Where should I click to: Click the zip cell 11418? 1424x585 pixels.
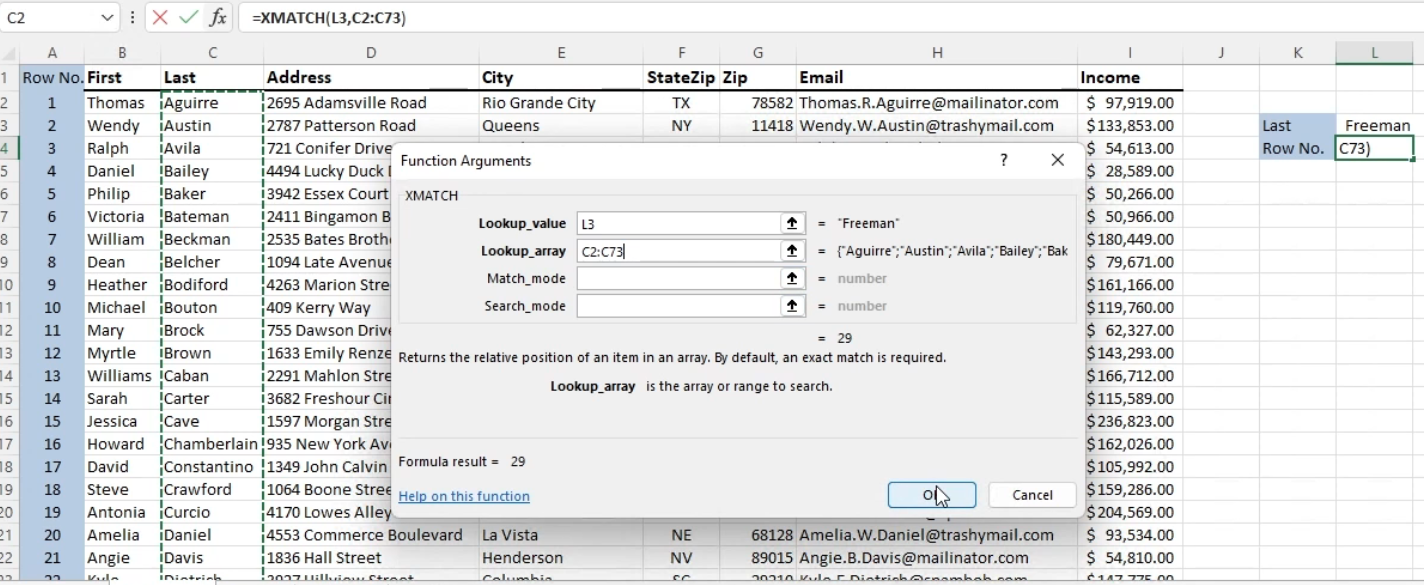[x=758, y=126]
